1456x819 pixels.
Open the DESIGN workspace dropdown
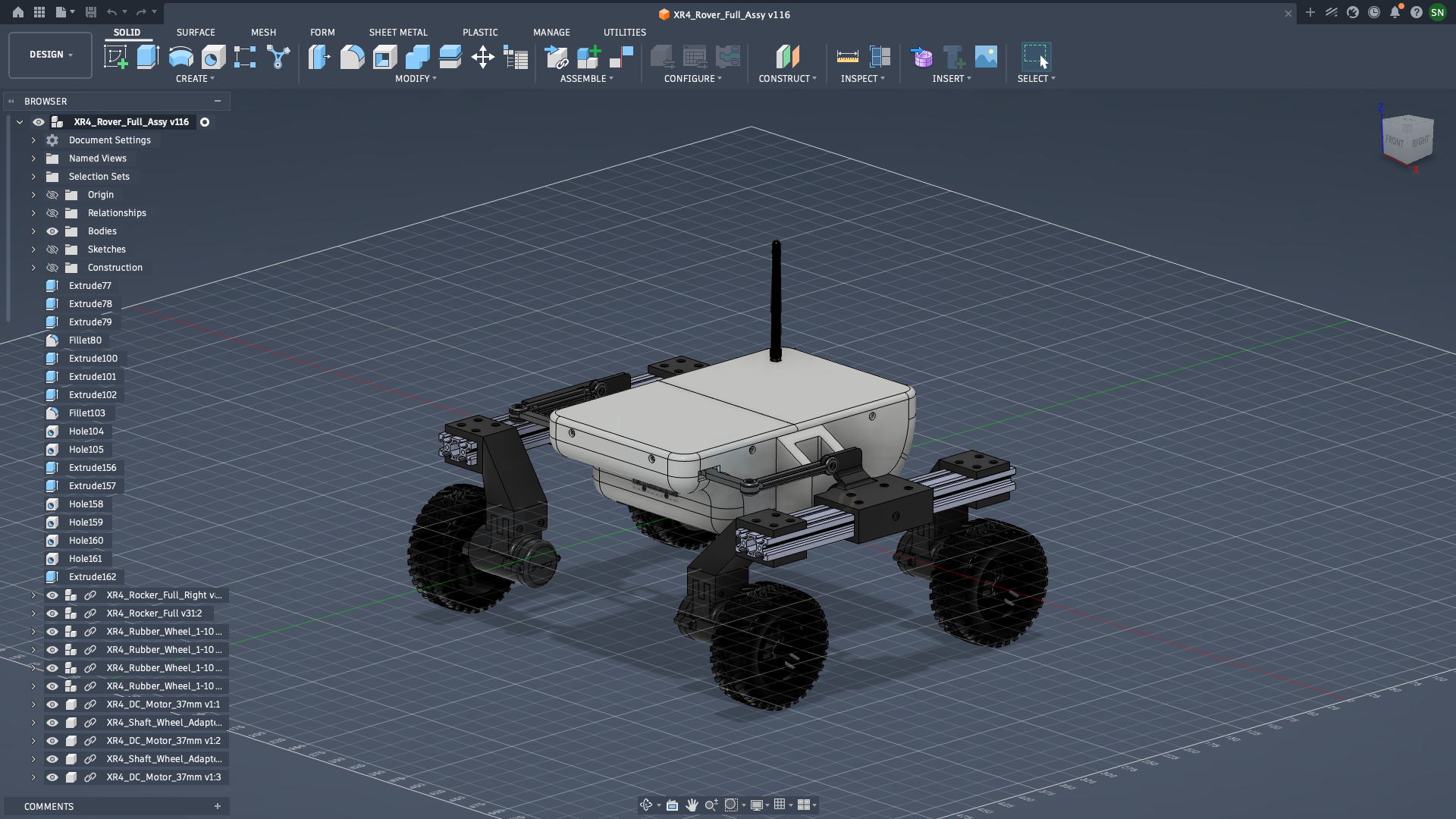click(x=50, y=55)
